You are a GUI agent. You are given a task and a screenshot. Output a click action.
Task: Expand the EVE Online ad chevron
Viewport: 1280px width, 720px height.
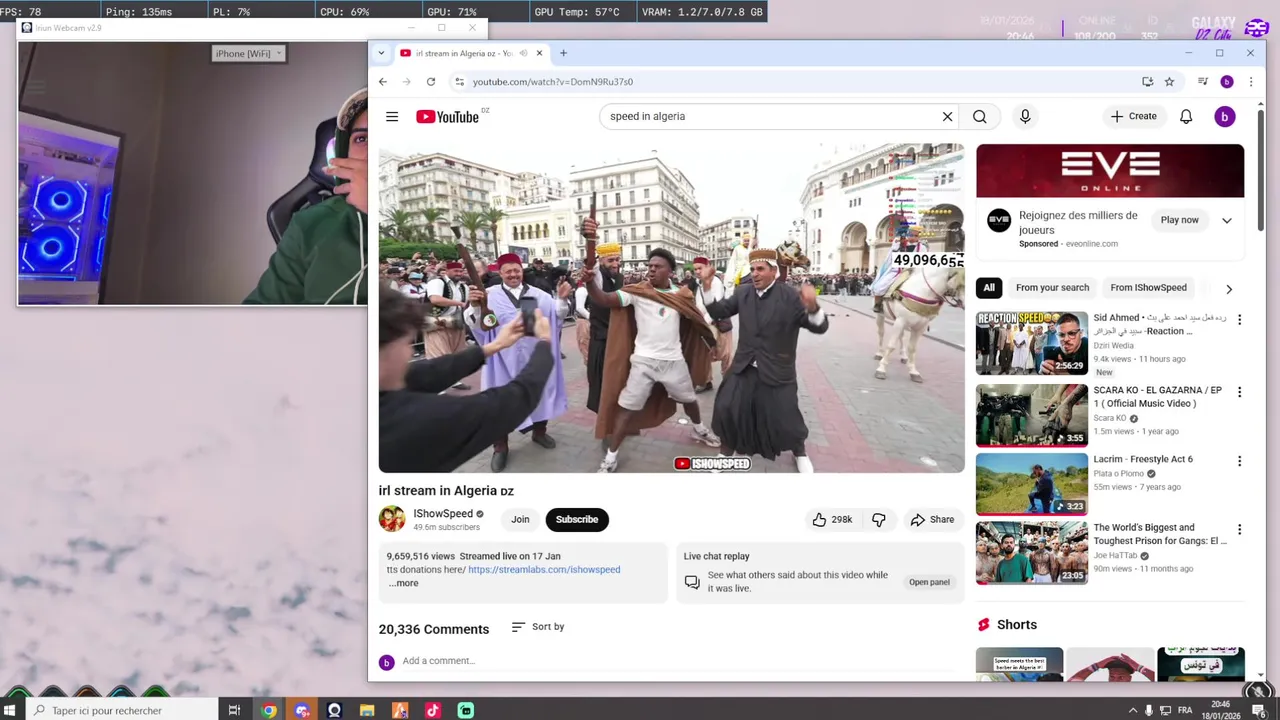(x=1227, y=220)
